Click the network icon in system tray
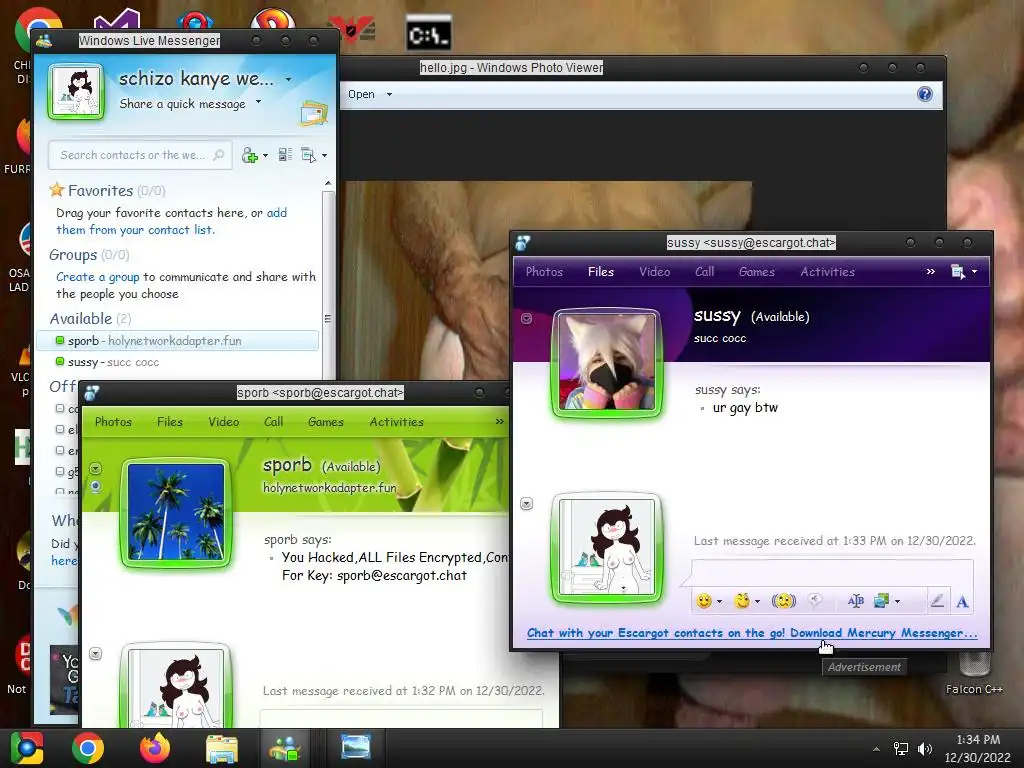The height and width of the screenshot is (768, 1024). [x=901, y=749]
